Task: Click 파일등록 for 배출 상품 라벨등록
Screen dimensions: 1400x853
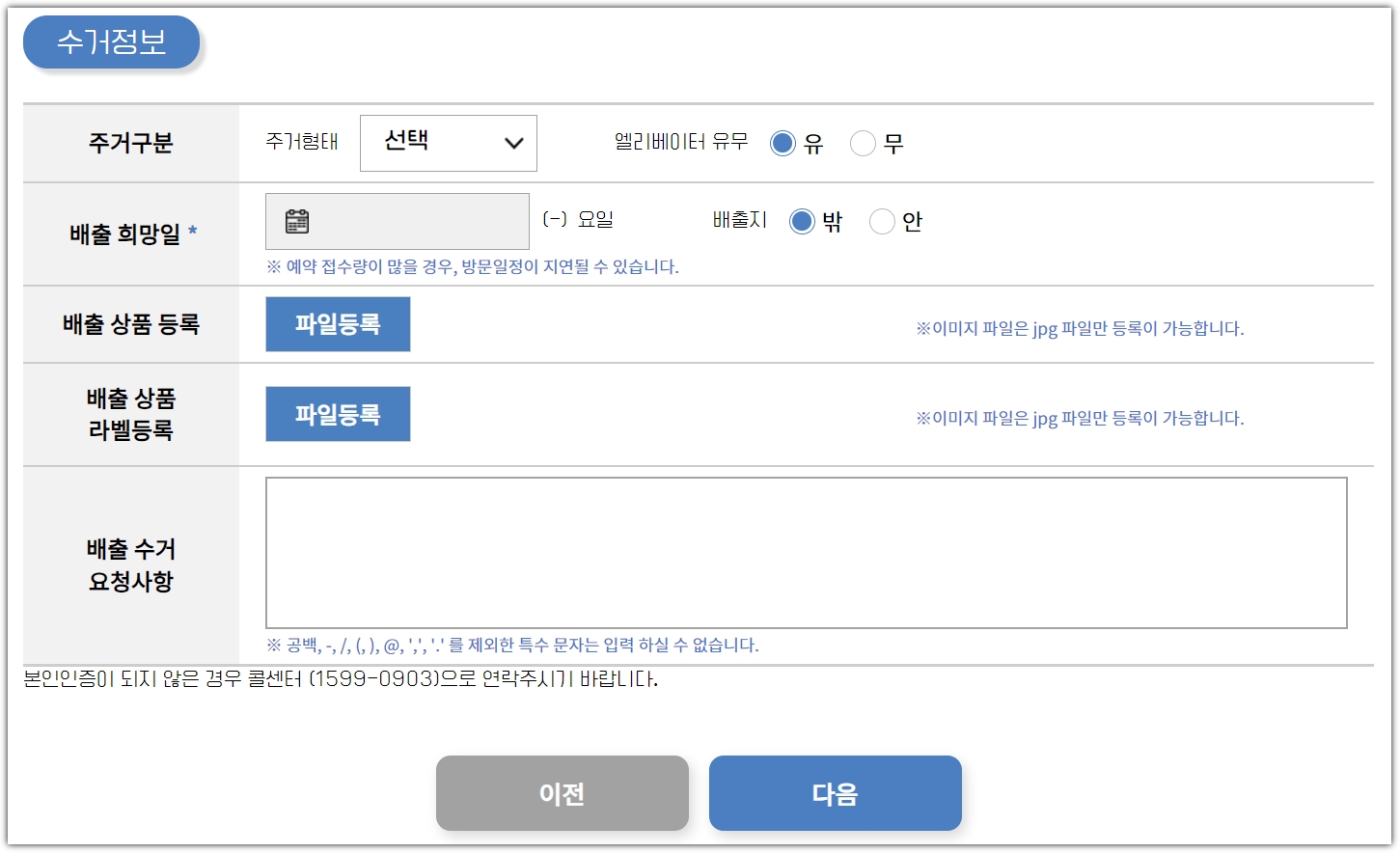Action: click(x=338, y=413)
